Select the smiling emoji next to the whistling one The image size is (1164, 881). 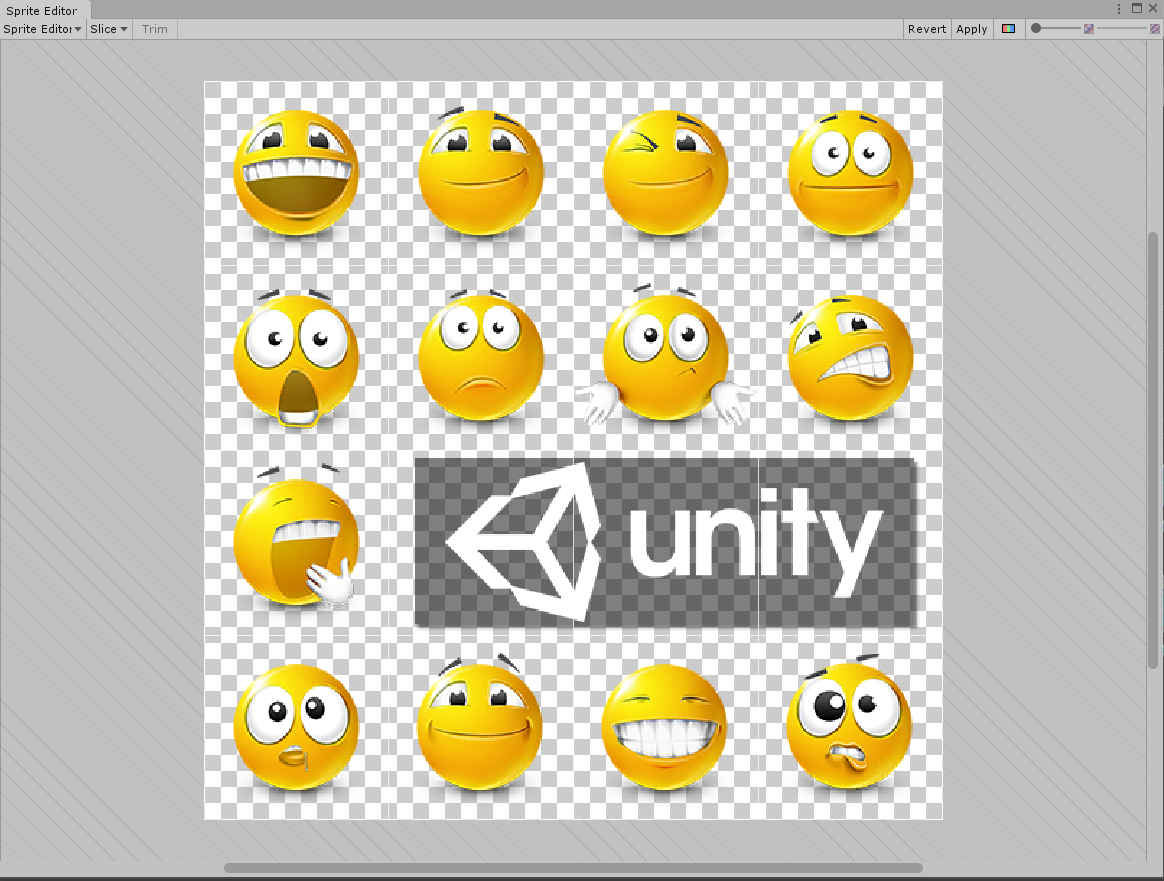point(480,722)
